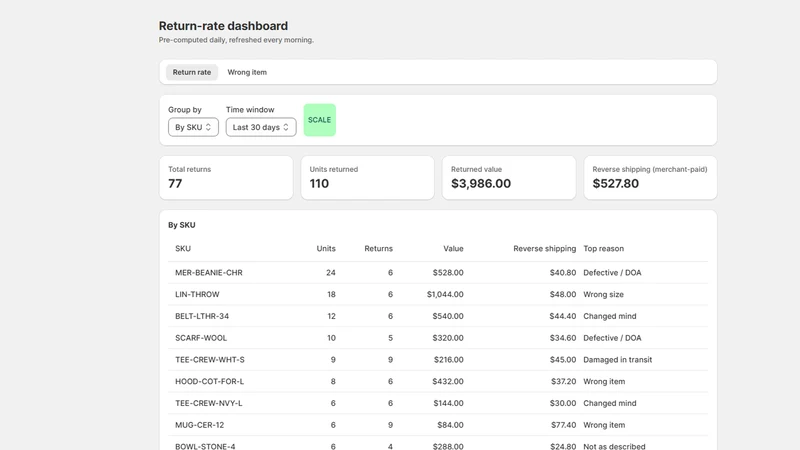
Task: Click the Returned value card showing $3,986.00
Action: pos(509,178)
